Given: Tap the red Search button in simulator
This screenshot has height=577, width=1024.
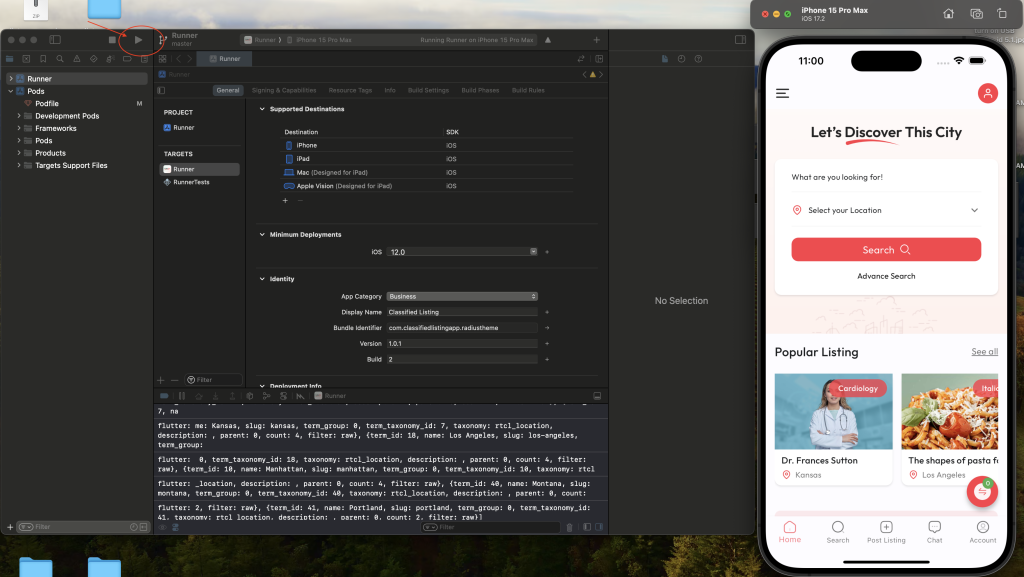Looking at the screenshot, I should (x=886, y=249).
